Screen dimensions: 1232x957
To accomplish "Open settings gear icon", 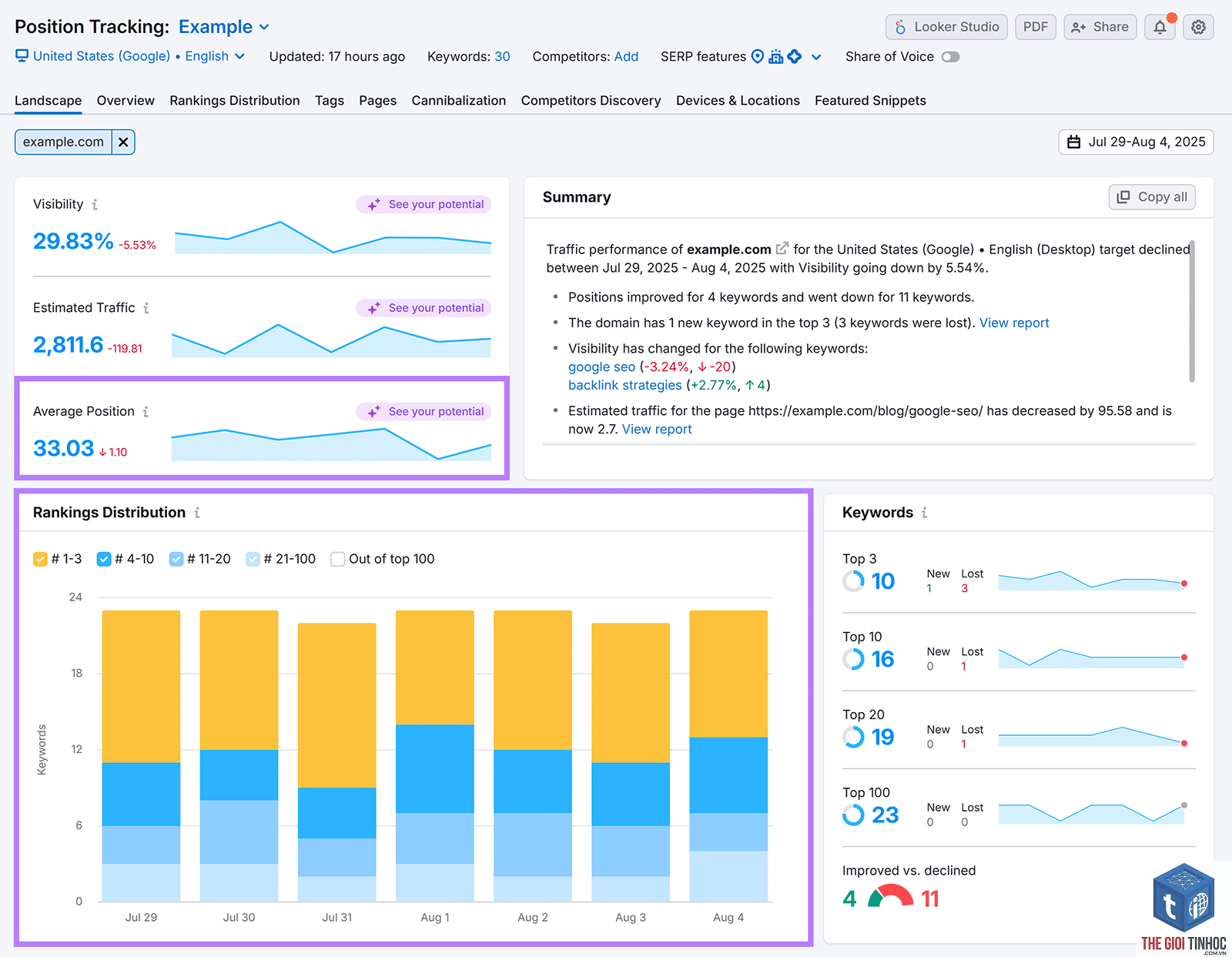I will tap(1198, 27).
